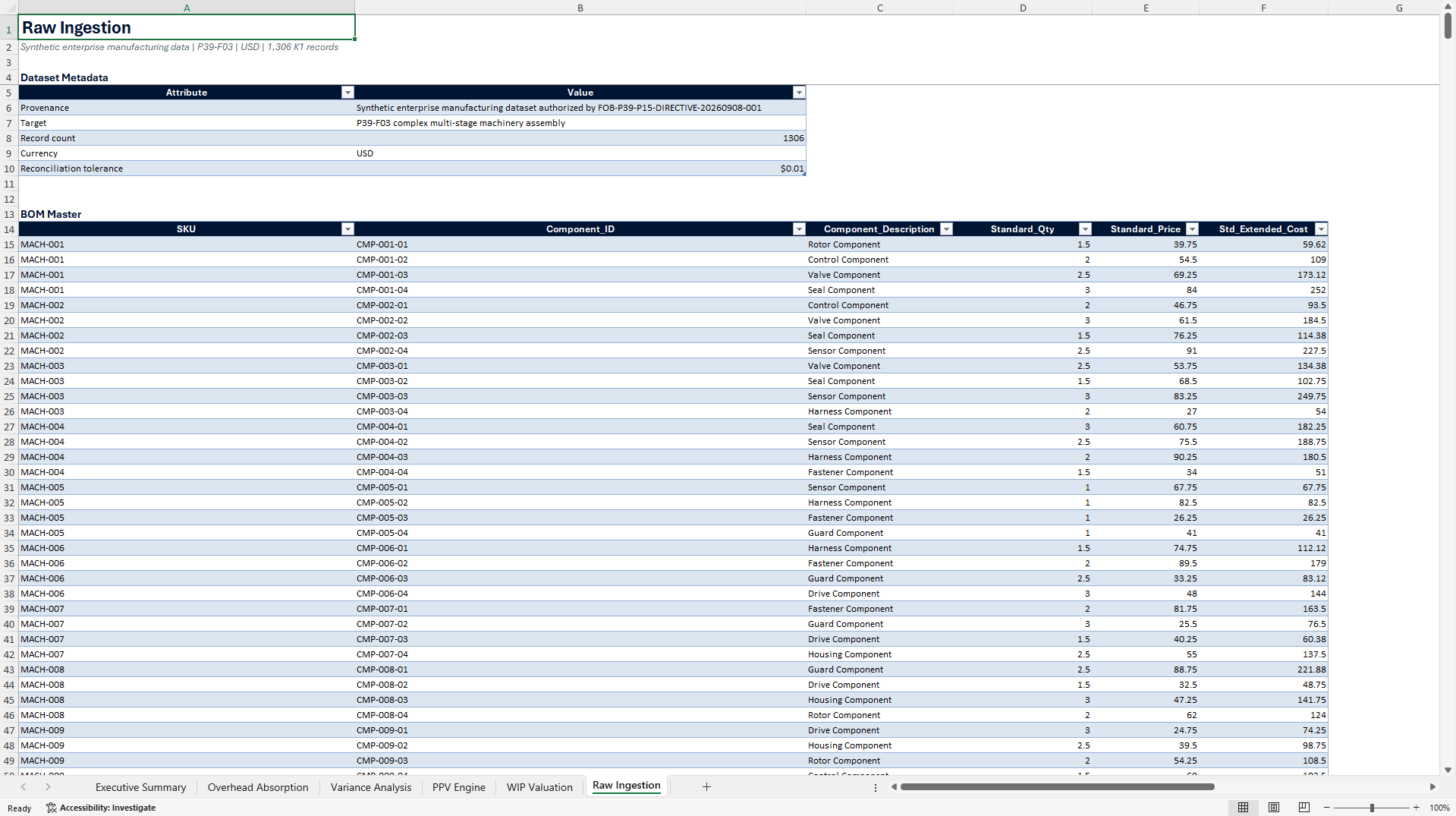Select the Reconciliation tolerance cell
1456x816 pixels.
click(187, 169)
